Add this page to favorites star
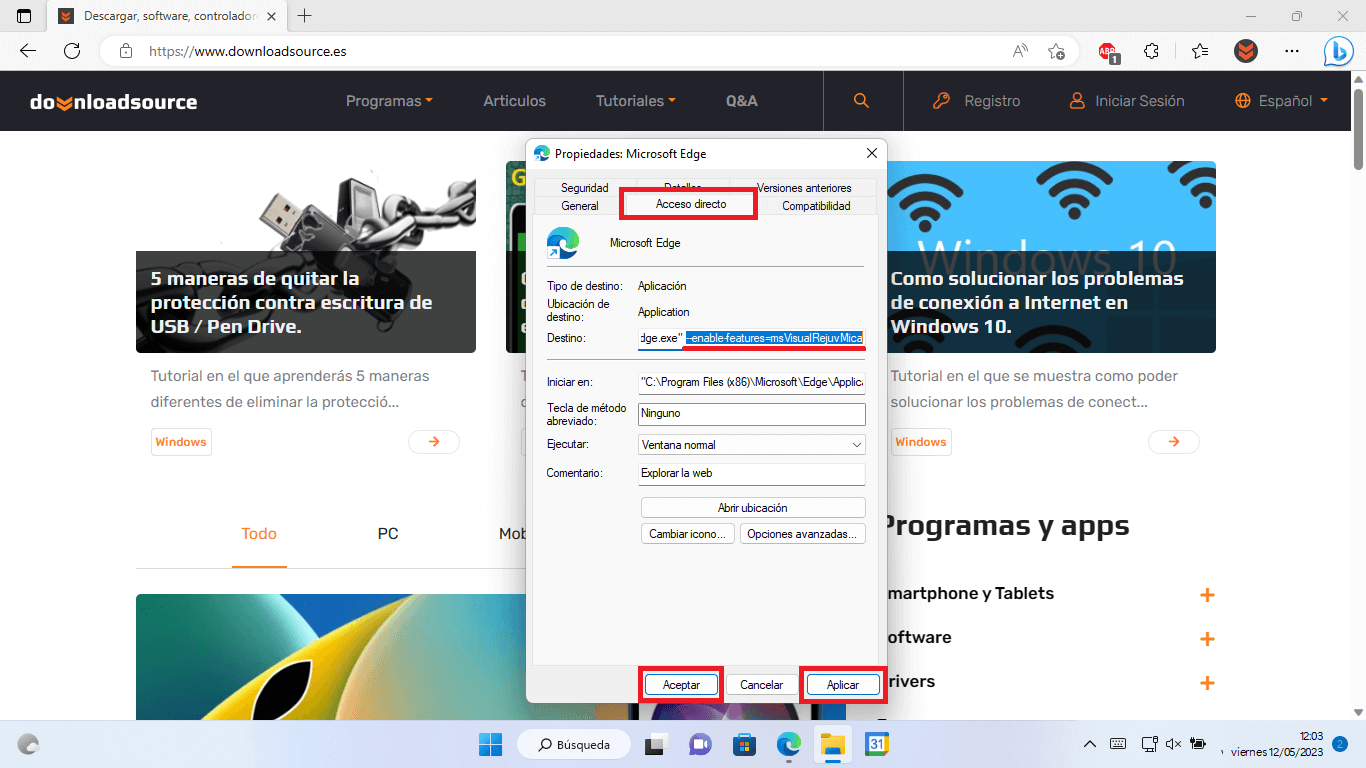This screenshot has width=1366, height=768. (1056, 51)
